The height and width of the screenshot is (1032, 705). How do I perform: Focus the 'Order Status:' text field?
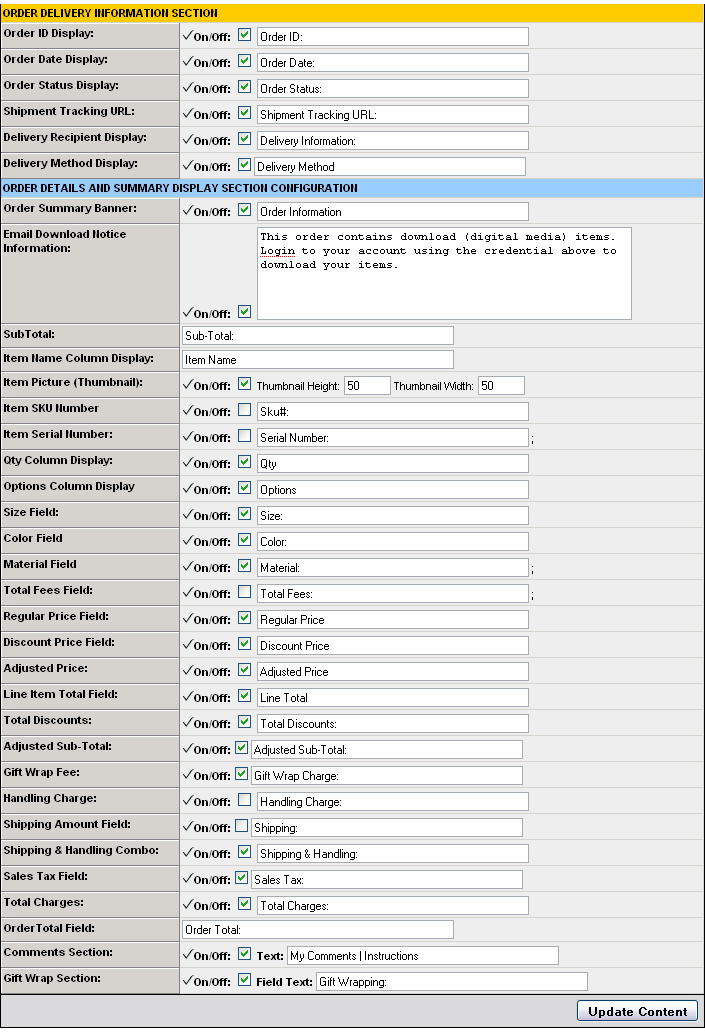(392, 89)
